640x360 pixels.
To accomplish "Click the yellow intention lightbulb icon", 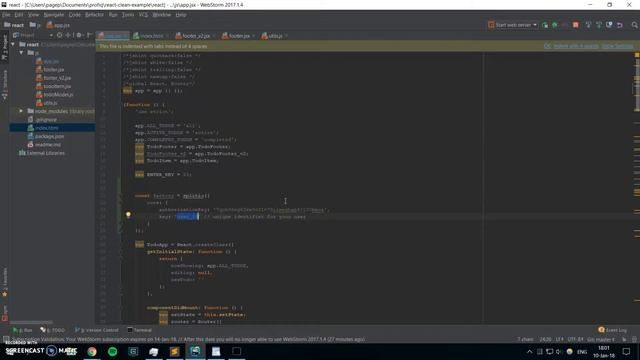I will tap(128, 214).
